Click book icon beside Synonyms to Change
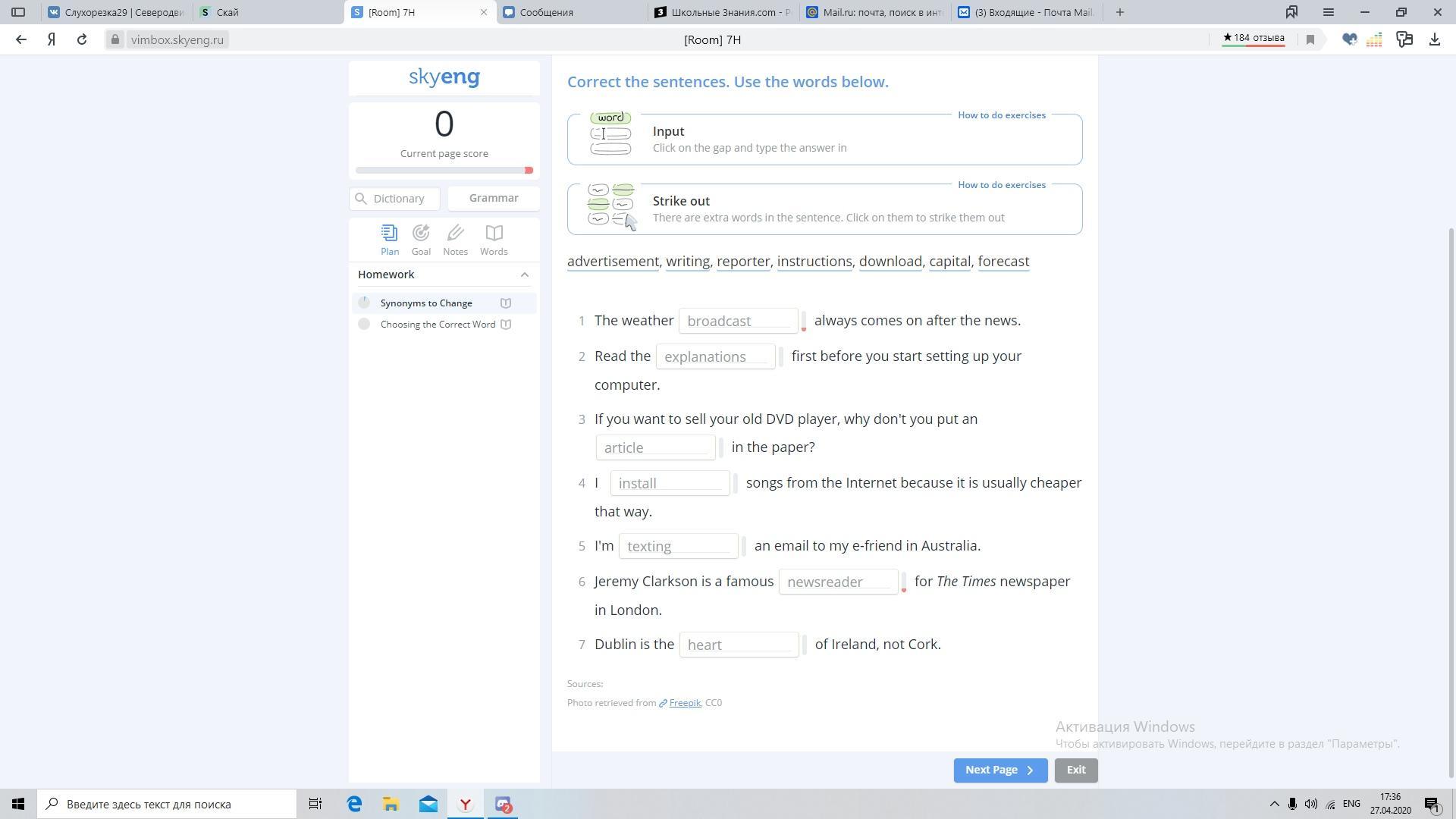The width and height of the screenshot is (1456, 819). [506, 303]
